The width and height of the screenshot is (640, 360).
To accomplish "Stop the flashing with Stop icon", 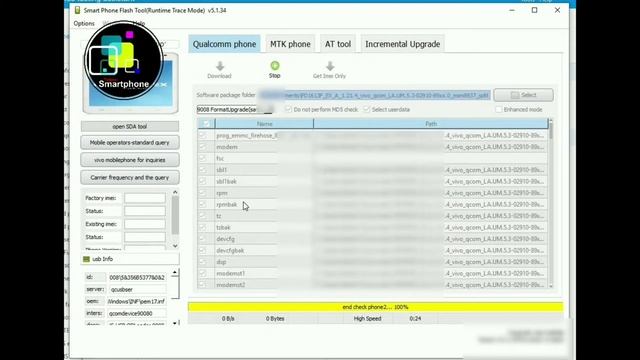I will point(275,66).
